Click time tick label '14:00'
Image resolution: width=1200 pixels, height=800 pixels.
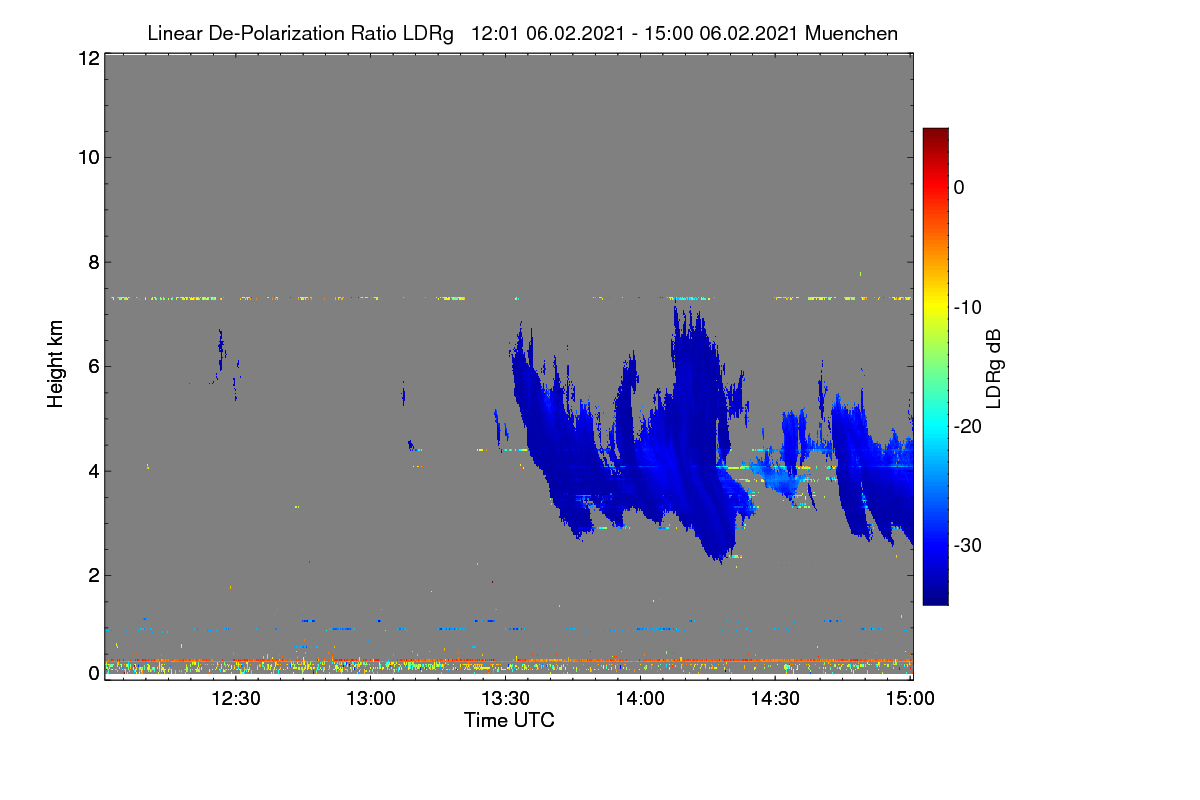640,698
